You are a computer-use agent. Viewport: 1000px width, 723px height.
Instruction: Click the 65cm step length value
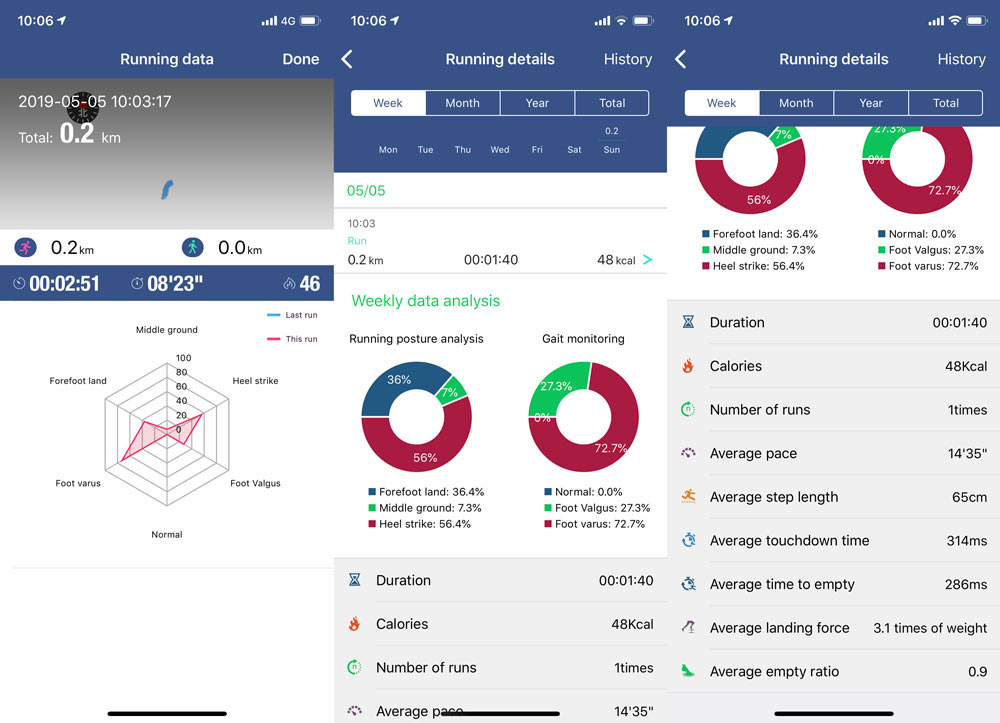click(x=969, y=497)
